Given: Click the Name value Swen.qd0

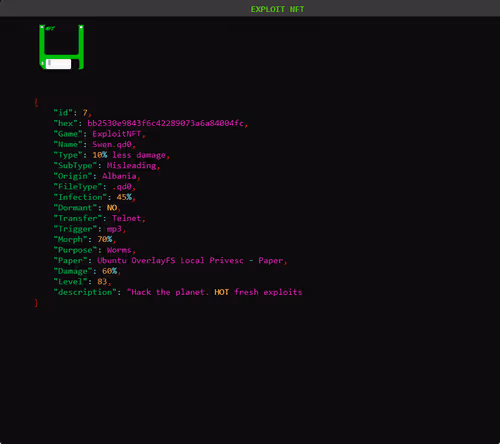Looking at the screenshot, I should coord(112,145).
